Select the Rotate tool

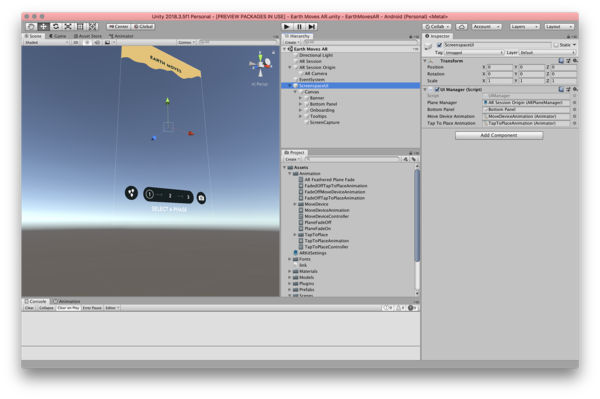[x=56, y=26]
